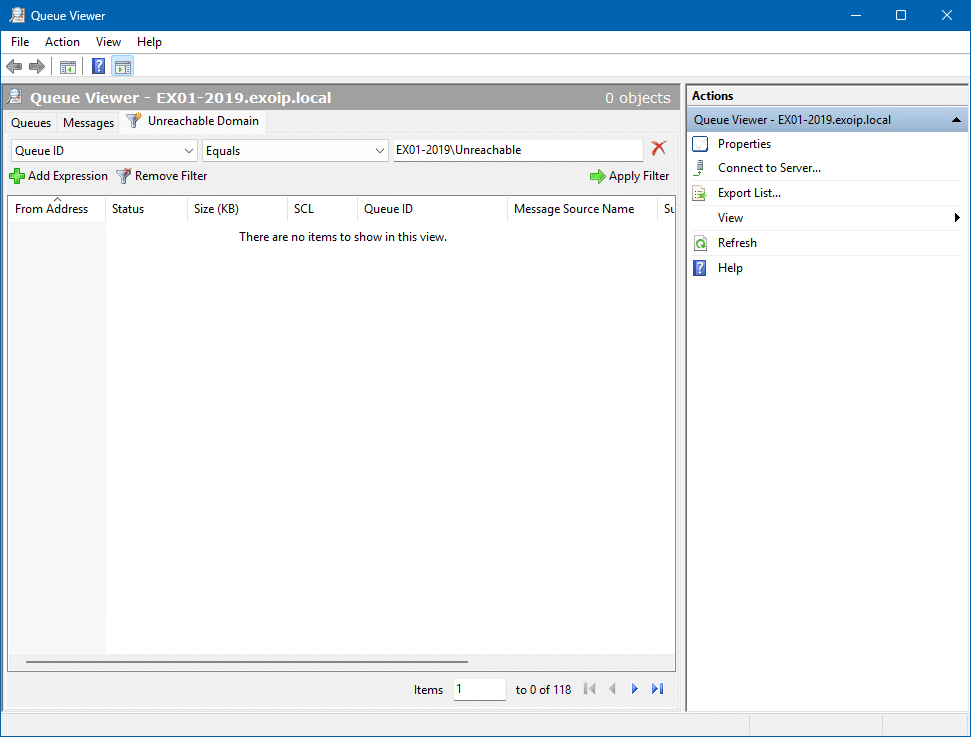This screenshot has width=971, height=737.
Task: Click Add Expression
Action: tap(59, 176)
